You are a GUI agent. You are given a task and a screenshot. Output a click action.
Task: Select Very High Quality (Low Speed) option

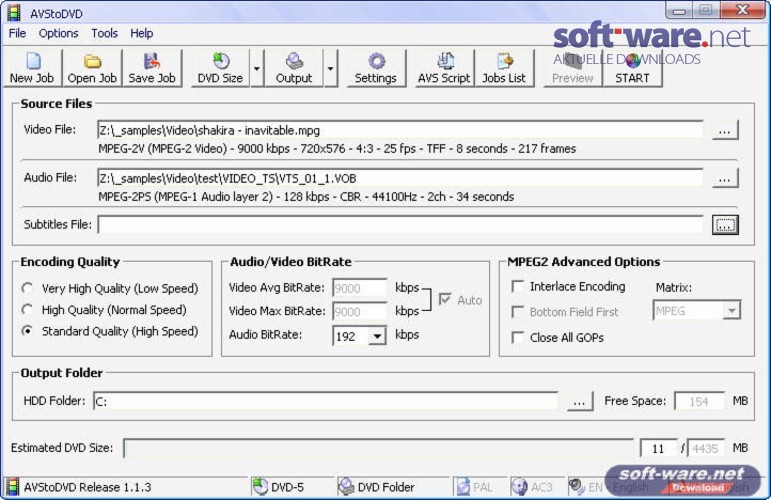[x=28, y=288]
